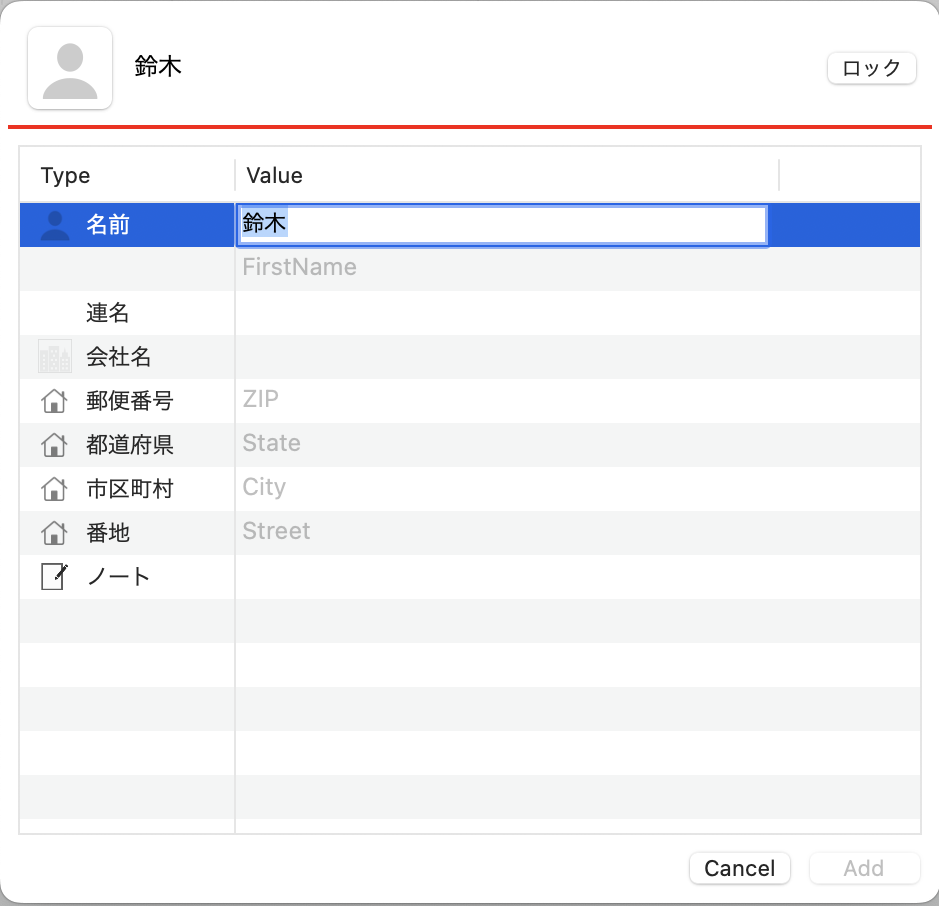Click the State value field
The image size is (939, 906).
click(578, 445)
